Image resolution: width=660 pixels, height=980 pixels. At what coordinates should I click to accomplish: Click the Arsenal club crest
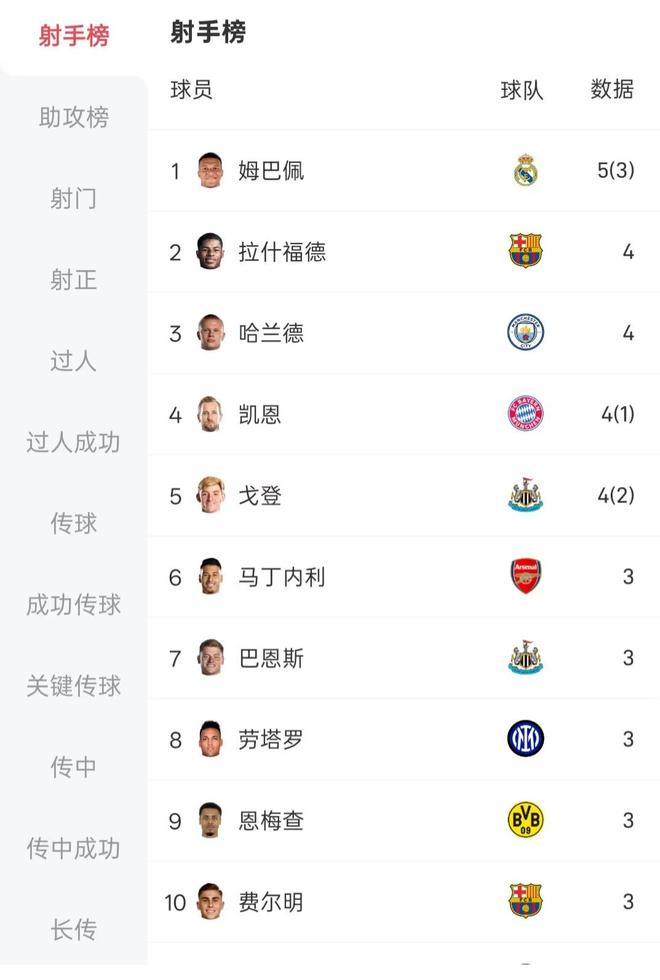tap(526, 577)
